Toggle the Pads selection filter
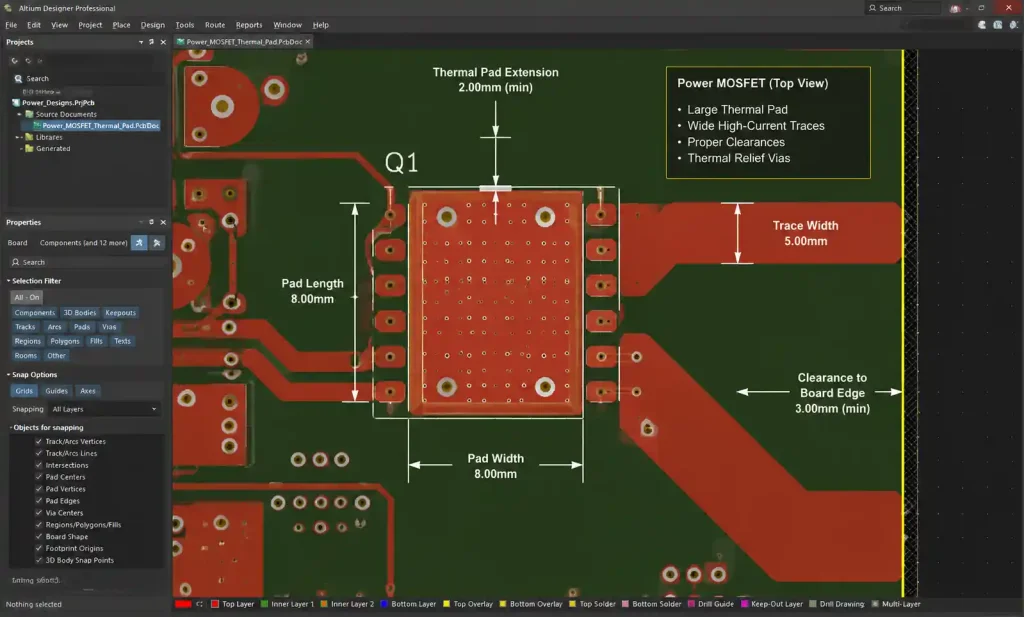 pos(82,327)
